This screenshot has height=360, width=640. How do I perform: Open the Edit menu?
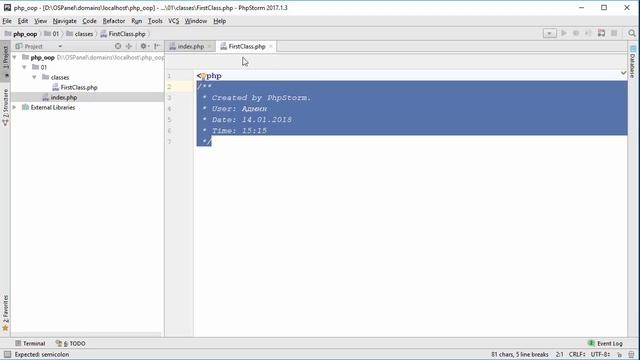click(x=23, y=21)
